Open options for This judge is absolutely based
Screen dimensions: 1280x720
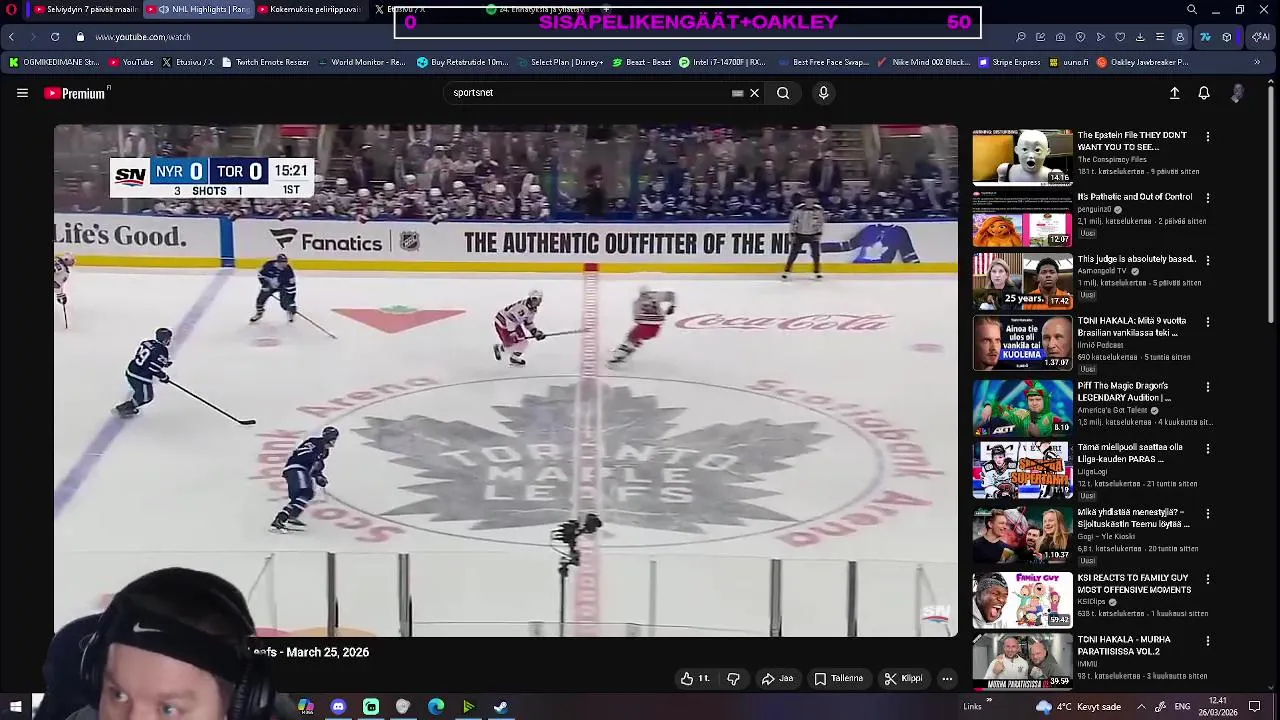(x=1207, y=260)
